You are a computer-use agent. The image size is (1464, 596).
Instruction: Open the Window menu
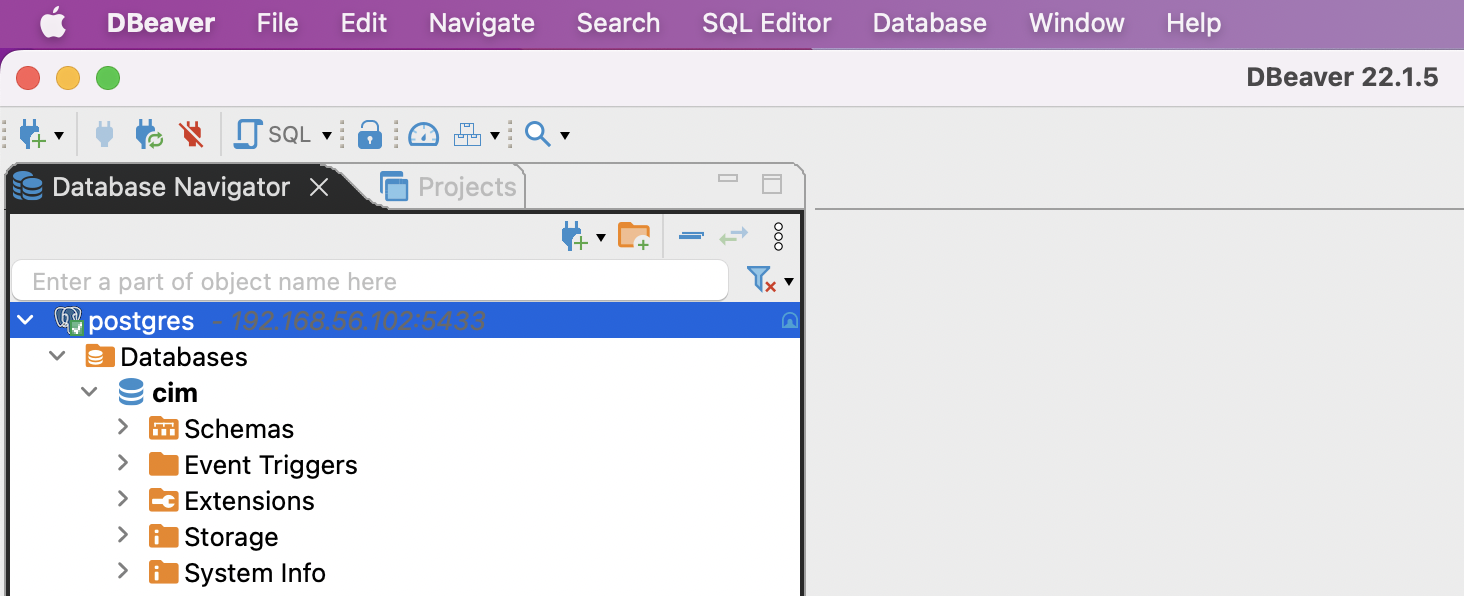pyautogui.click(x=1077, y=23)
